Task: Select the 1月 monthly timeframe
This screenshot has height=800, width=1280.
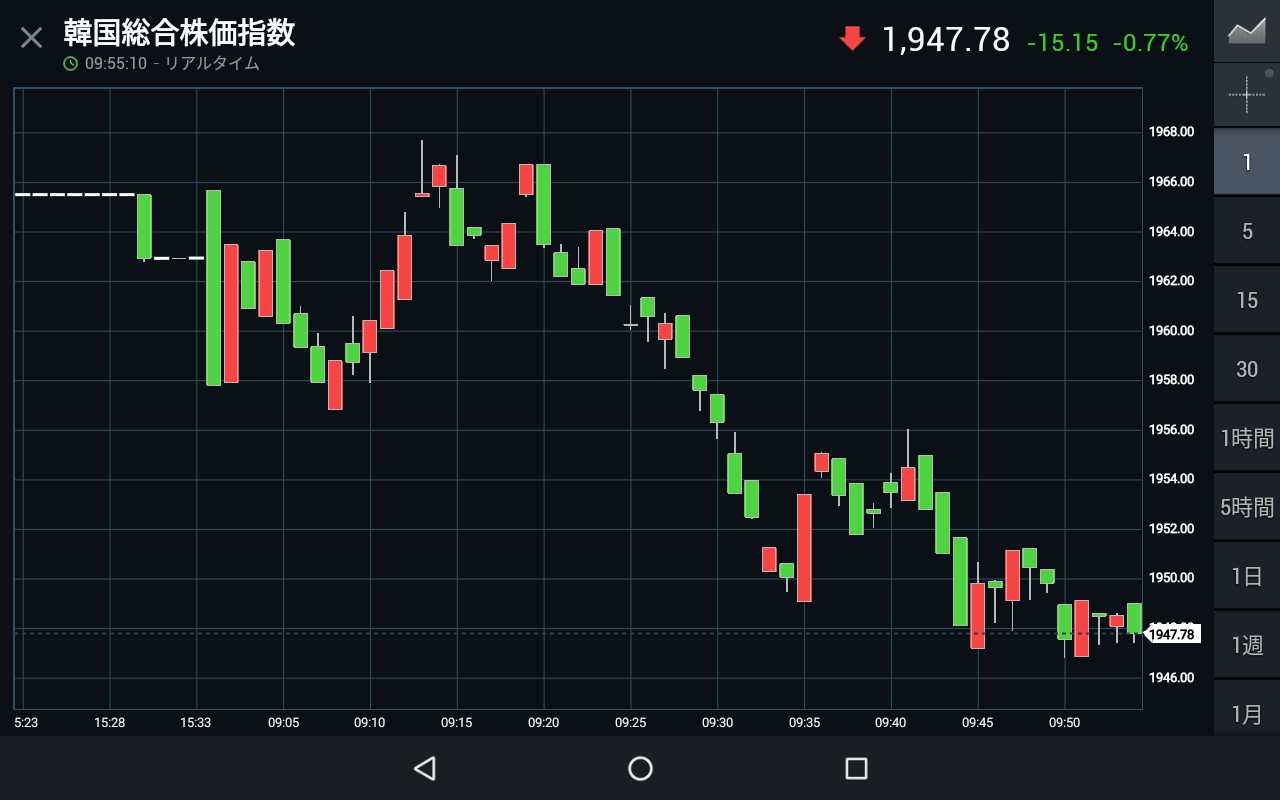Action: (x=1246, y=713)
